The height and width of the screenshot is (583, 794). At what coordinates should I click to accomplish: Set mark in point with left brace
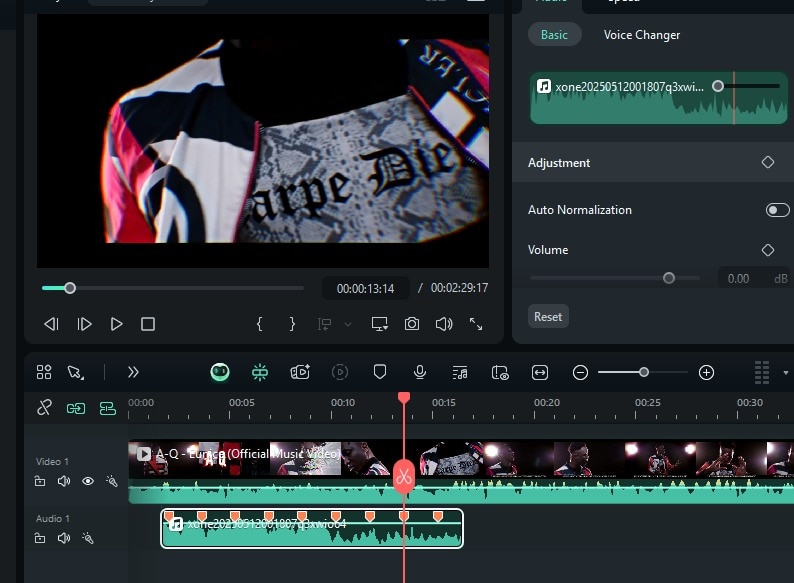(x=259, y=324)
